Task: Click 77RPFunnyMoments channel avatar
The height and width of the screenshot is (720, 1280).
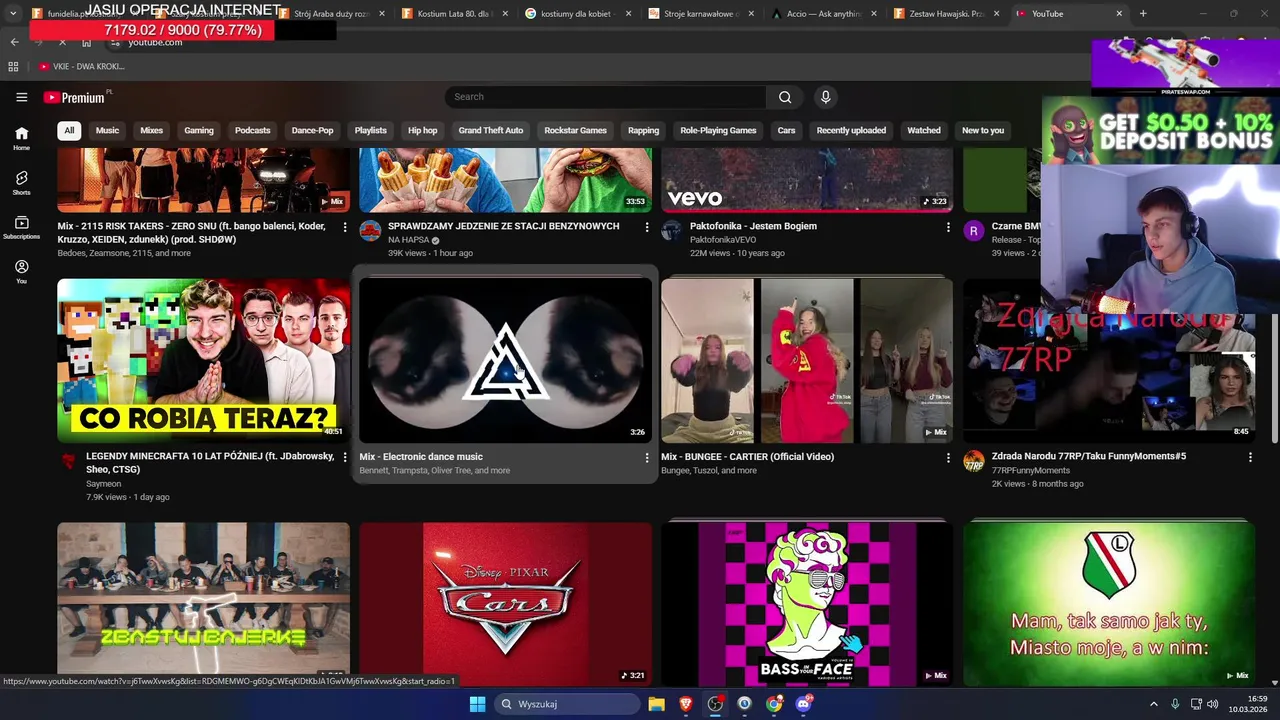Action: coord(974,461)
